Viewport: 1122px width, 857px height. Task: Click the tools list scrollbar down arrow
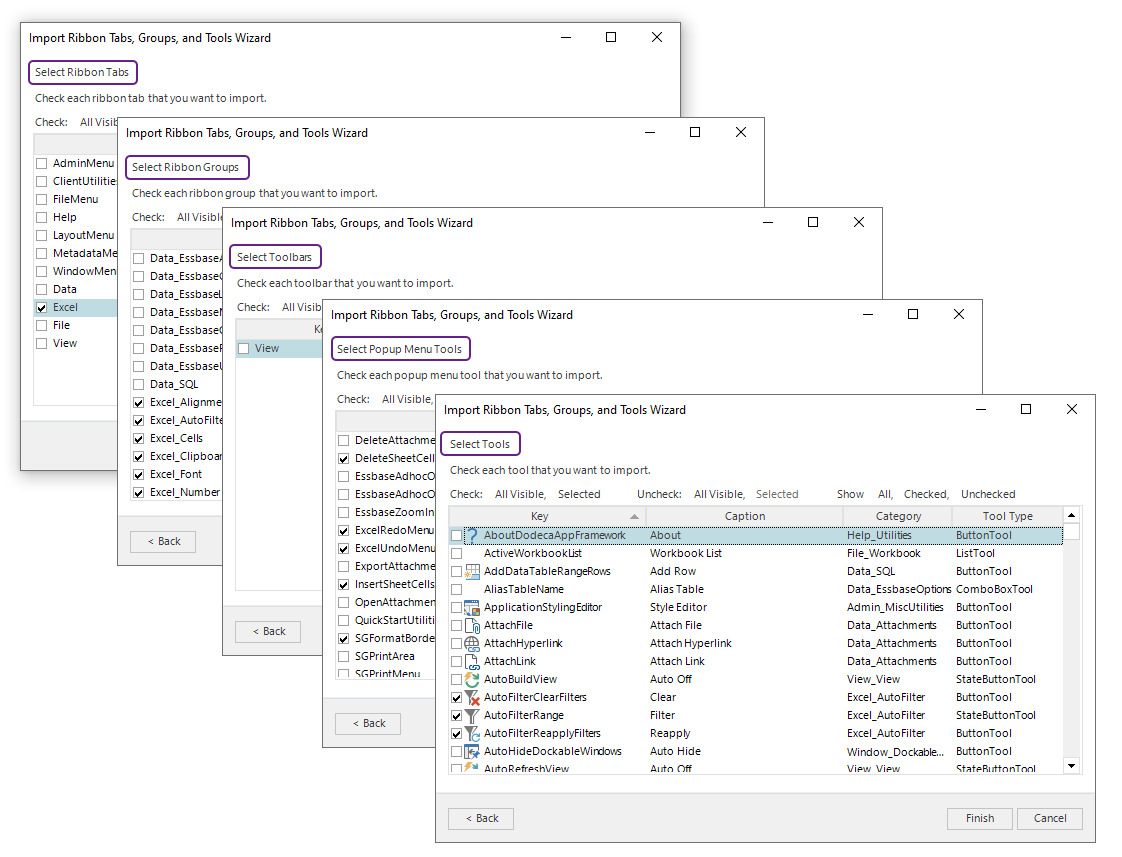pyautogui.click(x=1071, y=765)
